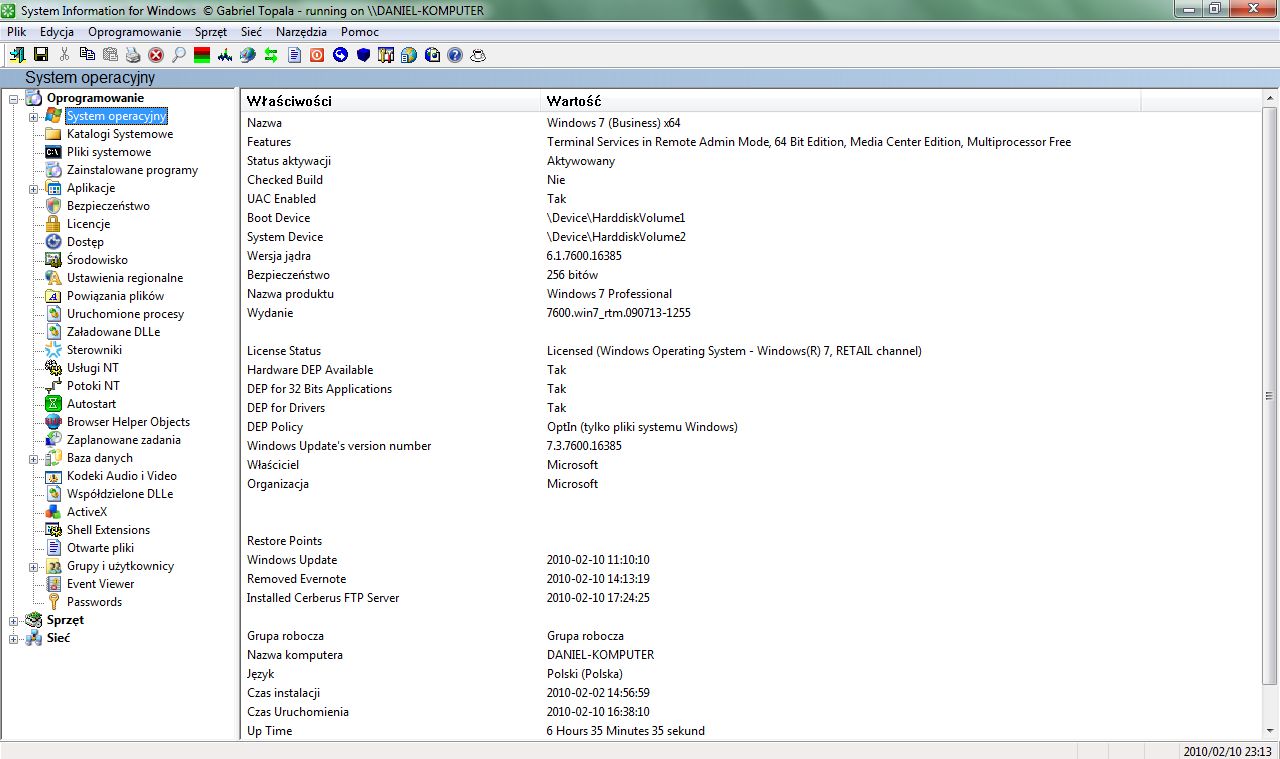
Task: Open Usługi NT in the sidebar
Action: [x=93, y=368]
